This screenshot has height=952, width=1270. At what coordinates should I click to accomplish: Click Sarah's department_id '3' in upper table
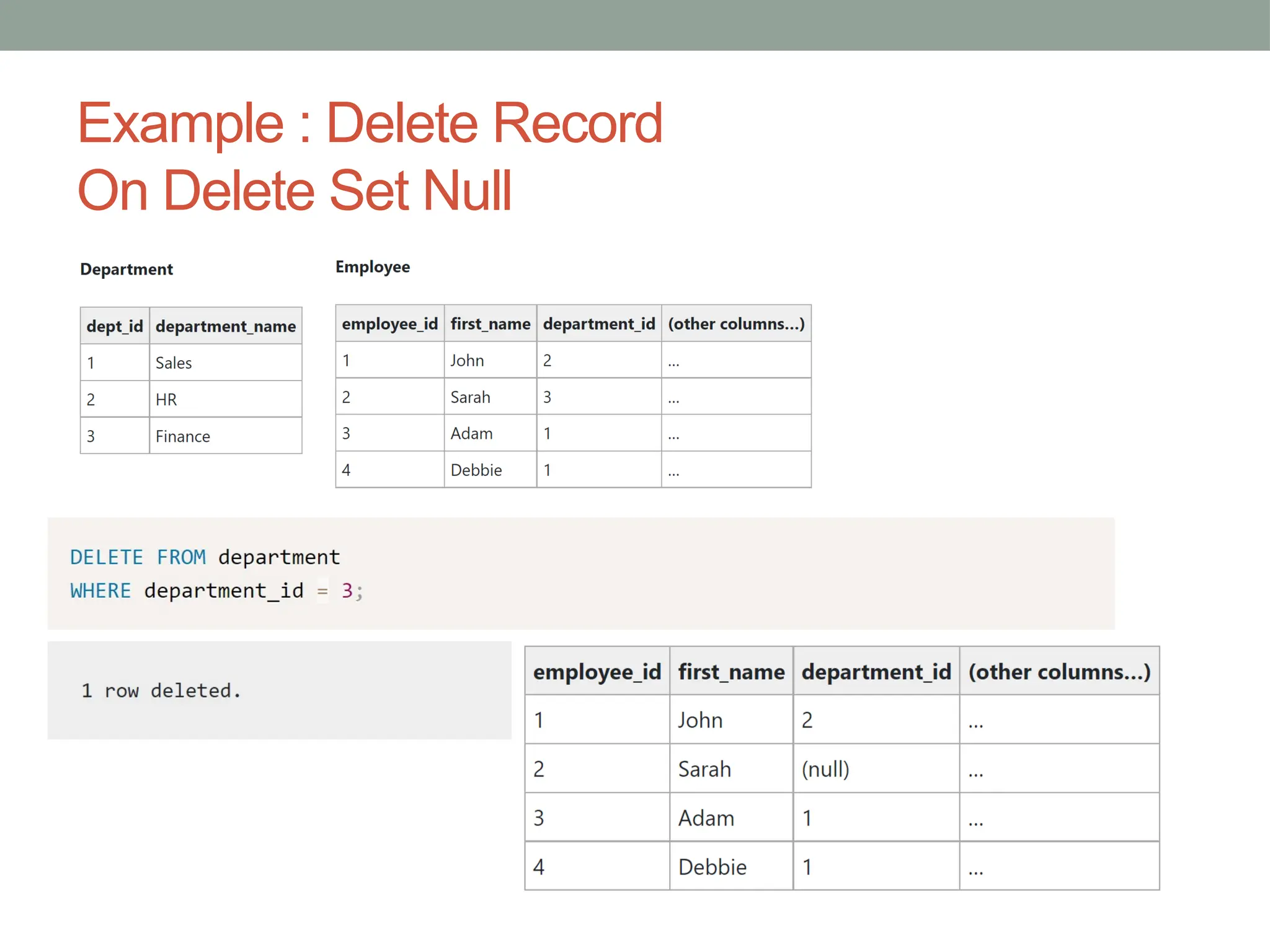point(599,397)
